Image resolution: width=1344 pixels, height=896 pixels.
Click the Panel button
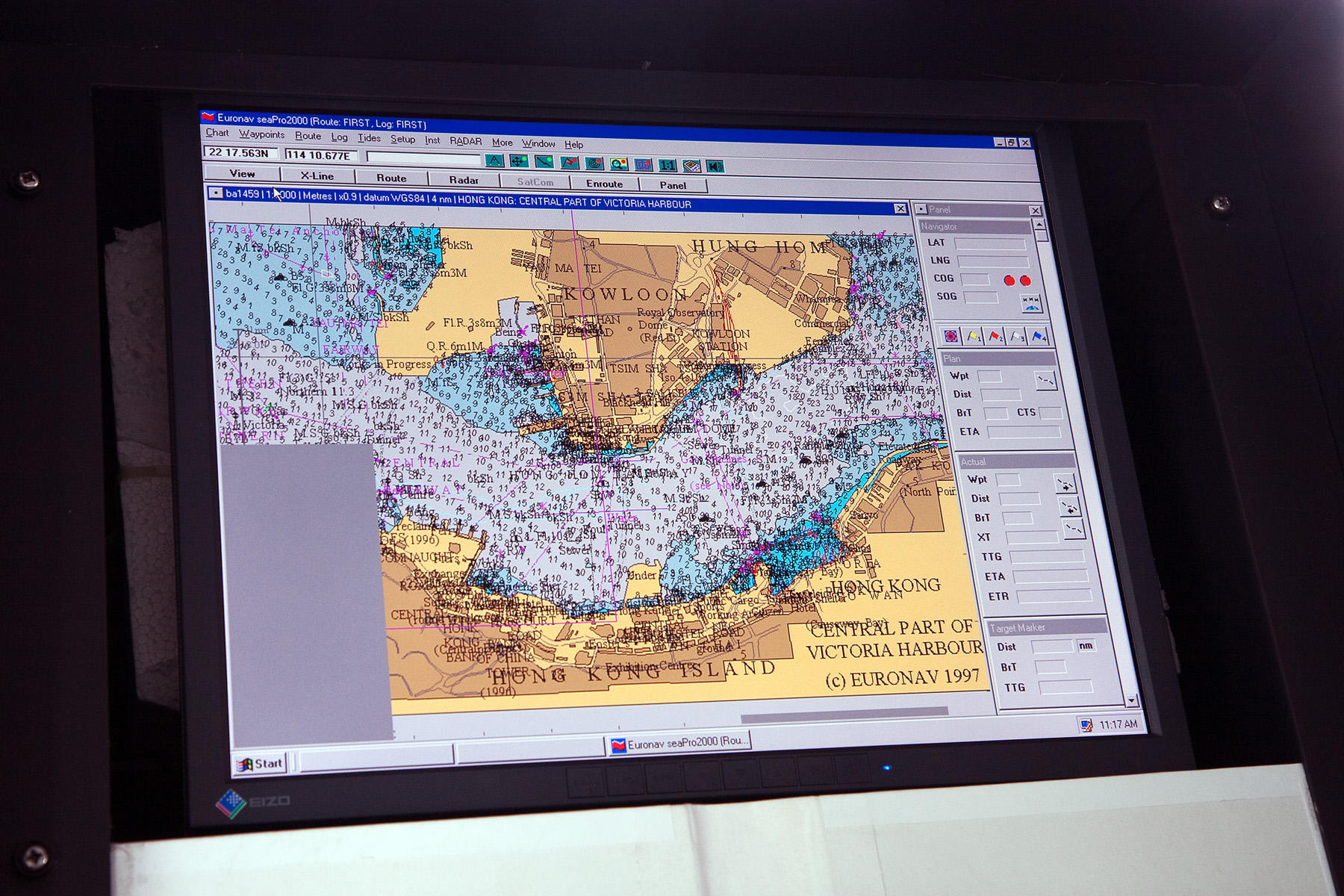[673, 185]
